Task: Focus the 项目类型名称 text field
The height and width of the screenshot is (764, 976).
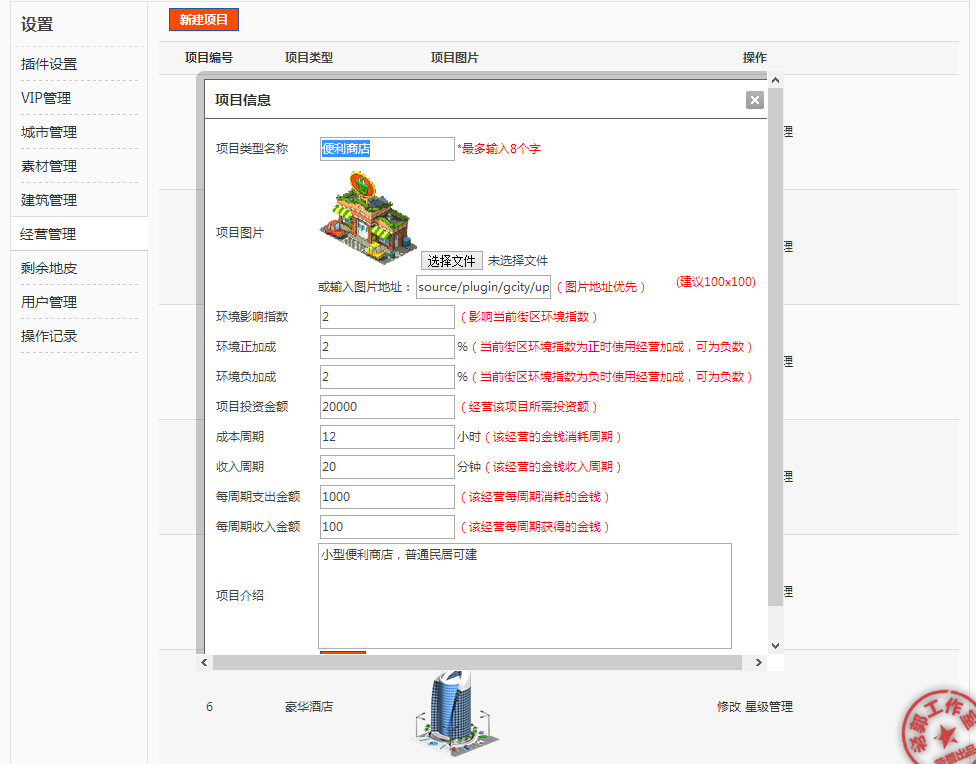Action: tap(387, 149)
